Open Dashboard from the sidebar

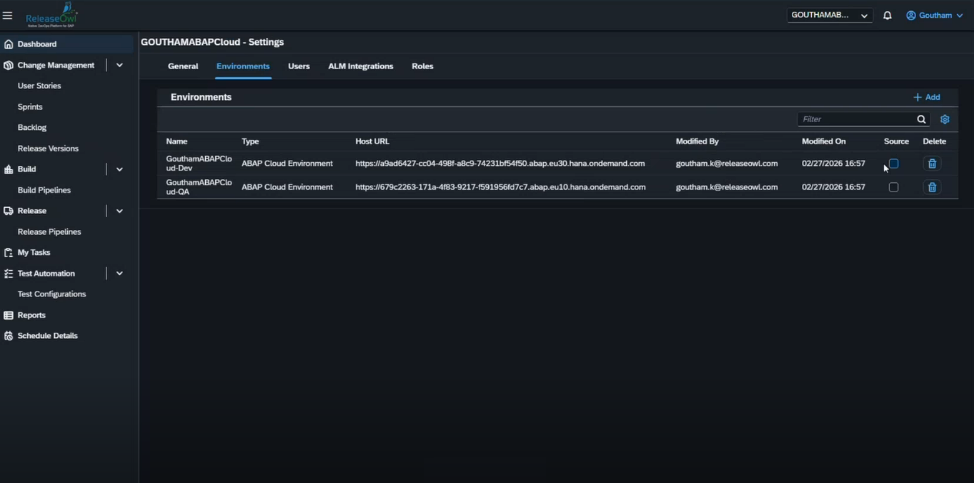pos(37,44)
